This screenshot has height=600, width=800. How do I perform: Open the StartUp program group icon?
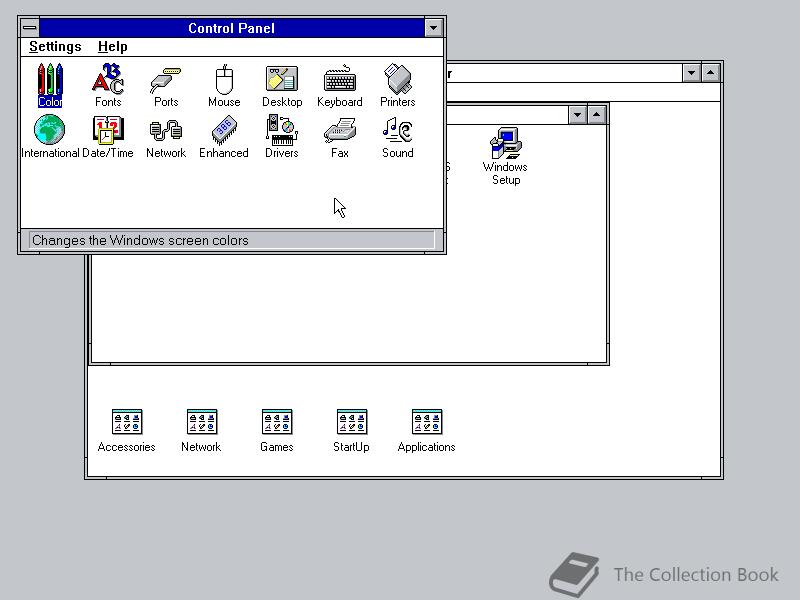(352, 431)
